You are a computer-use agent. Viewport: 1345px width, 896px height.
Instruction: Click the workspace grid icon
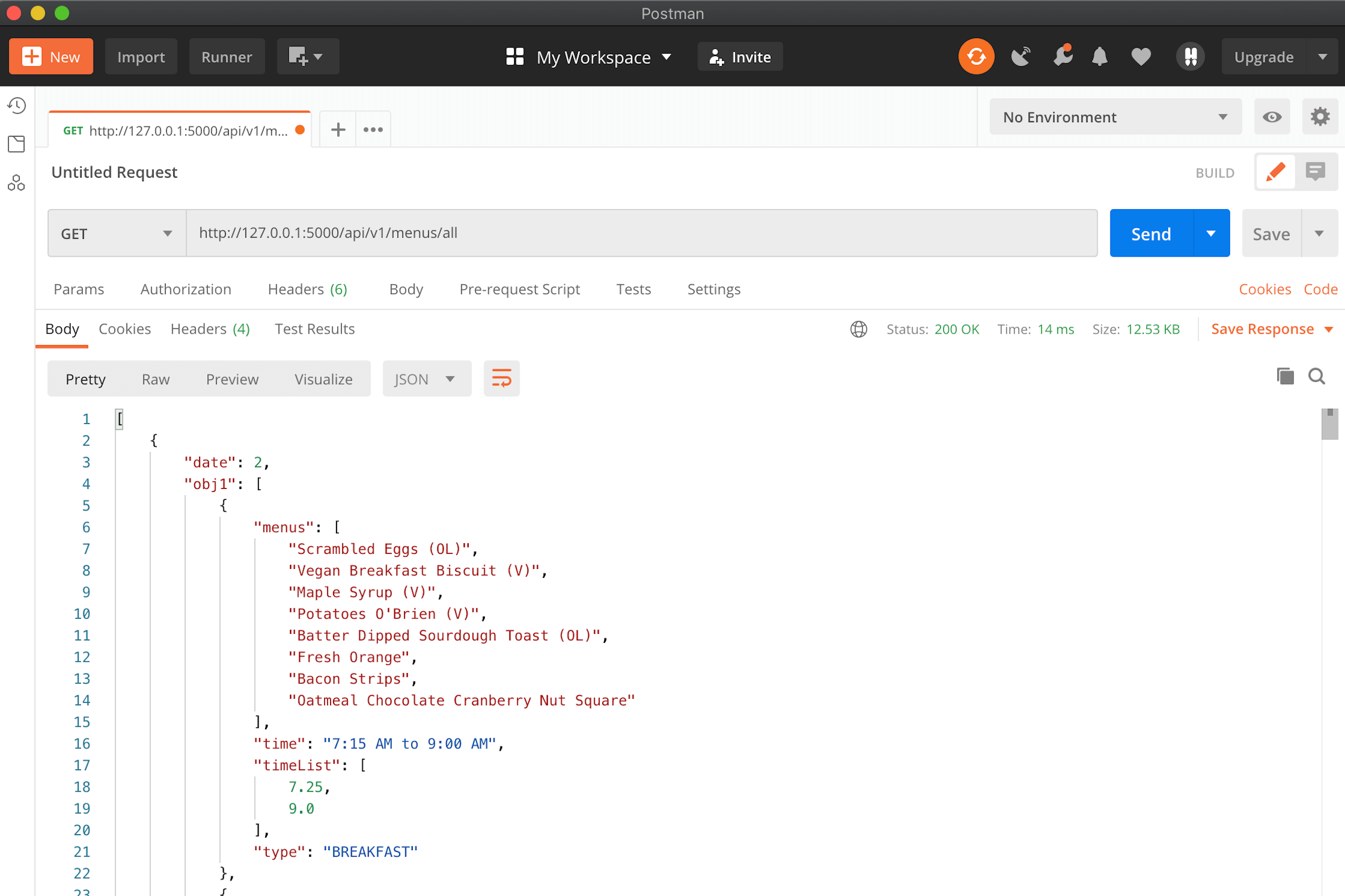pos(514,57)
